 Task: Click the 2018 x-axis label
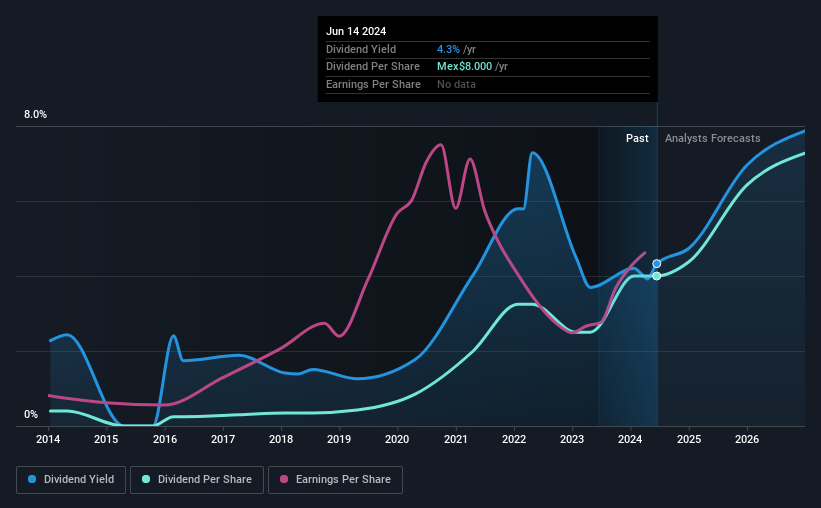point(281,439)
